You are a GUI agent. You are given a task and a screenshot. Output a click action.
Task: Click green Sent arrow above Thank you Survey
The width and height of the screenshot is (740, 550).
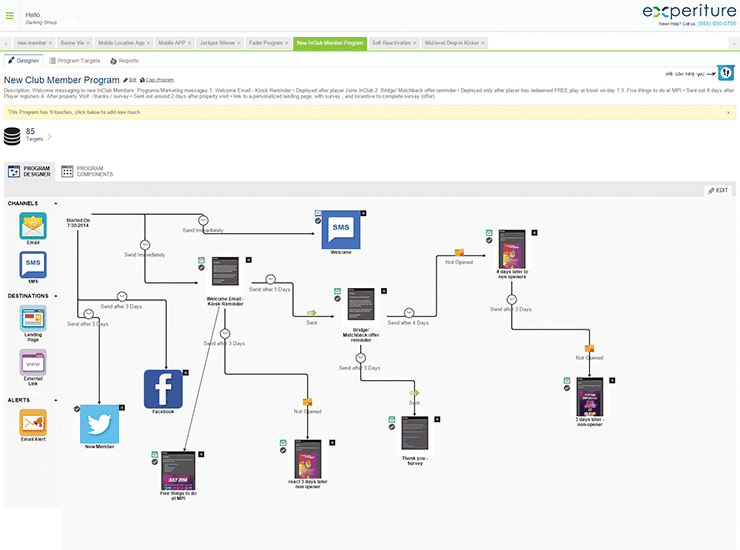414,393
